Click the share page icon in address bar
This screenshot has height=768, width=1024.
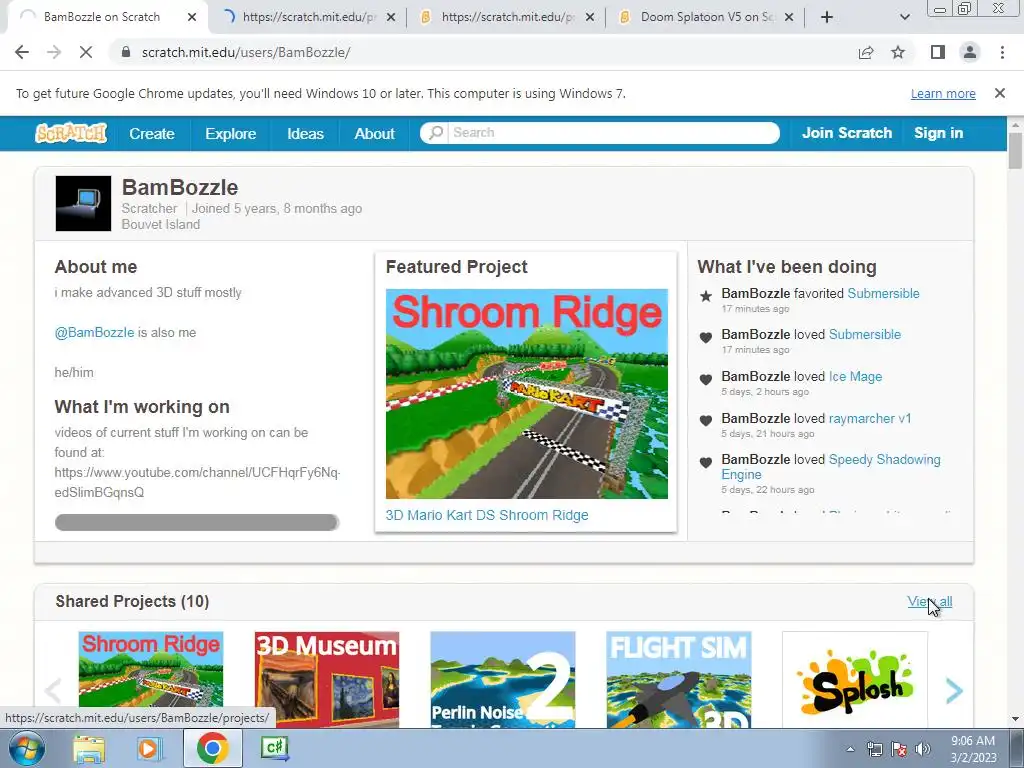[866, 52]
